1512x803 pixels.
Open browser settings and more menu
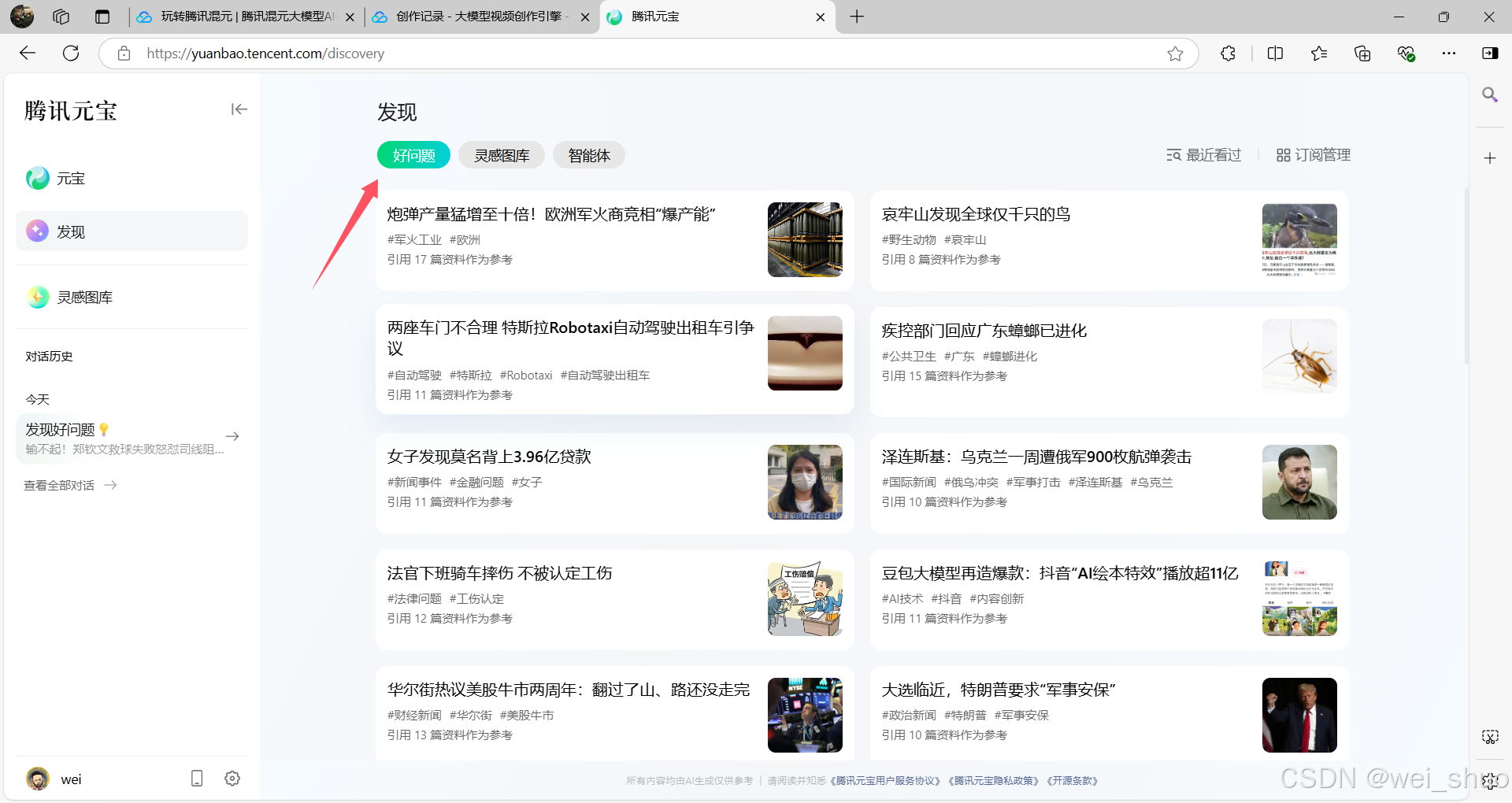point(1448,54)
